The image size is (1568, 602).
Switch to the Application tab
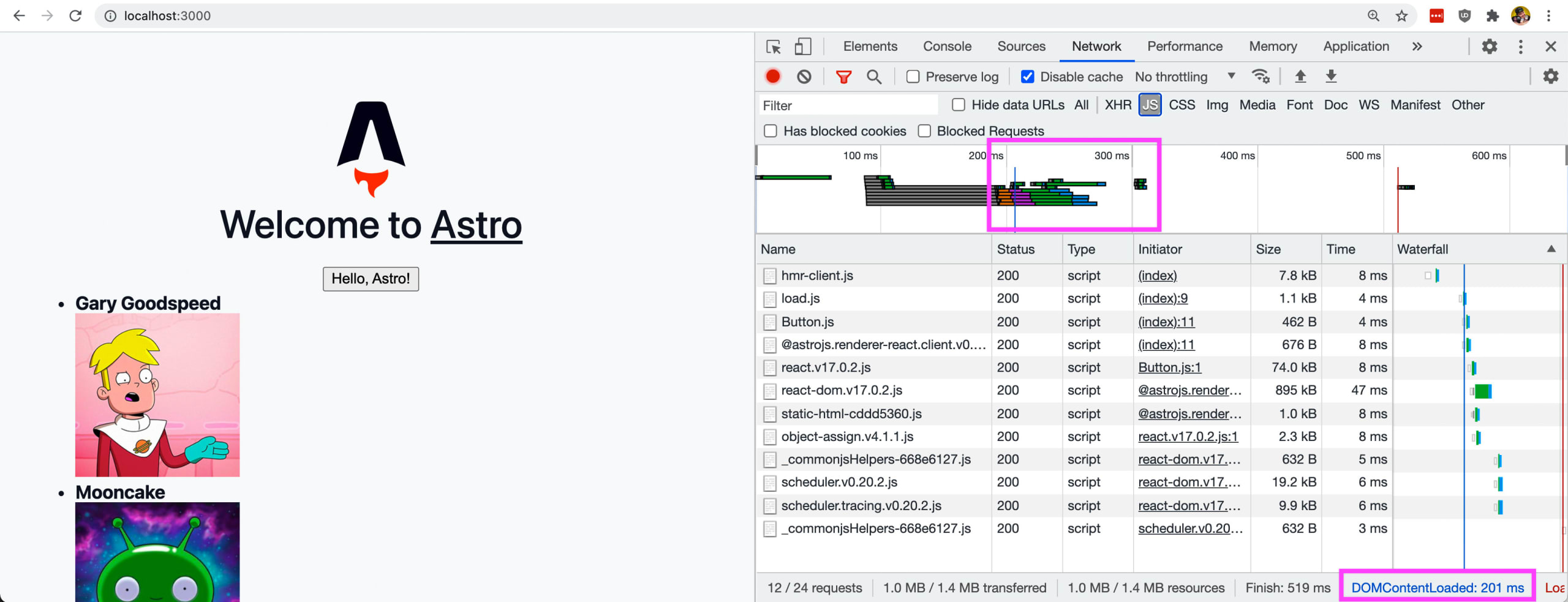1355,47
